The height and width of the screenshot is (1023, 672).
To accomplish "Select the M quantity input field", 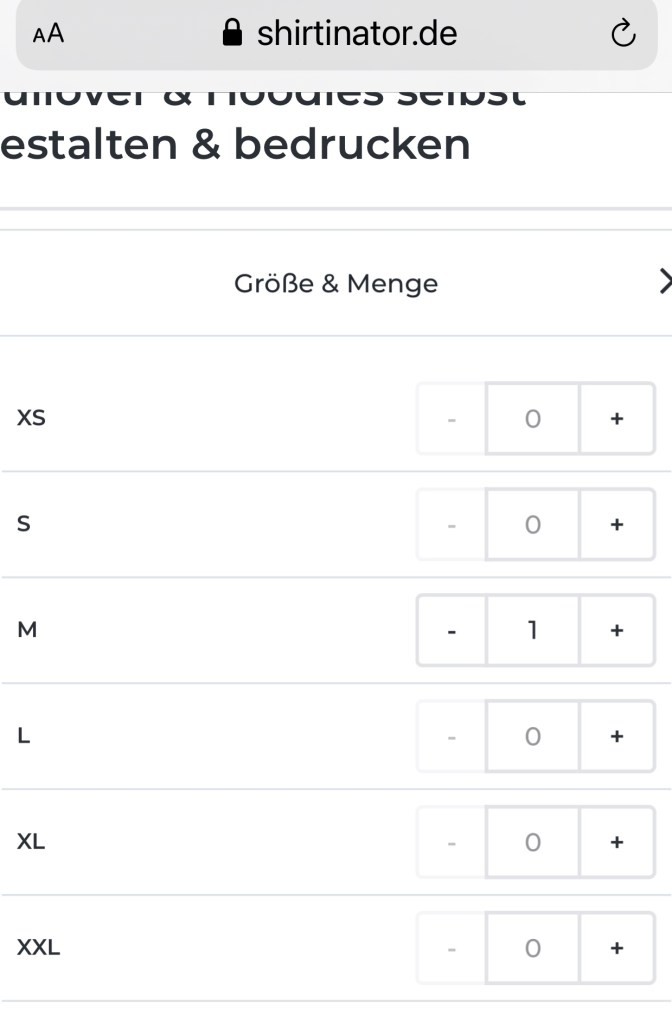I will click(533, 631).
